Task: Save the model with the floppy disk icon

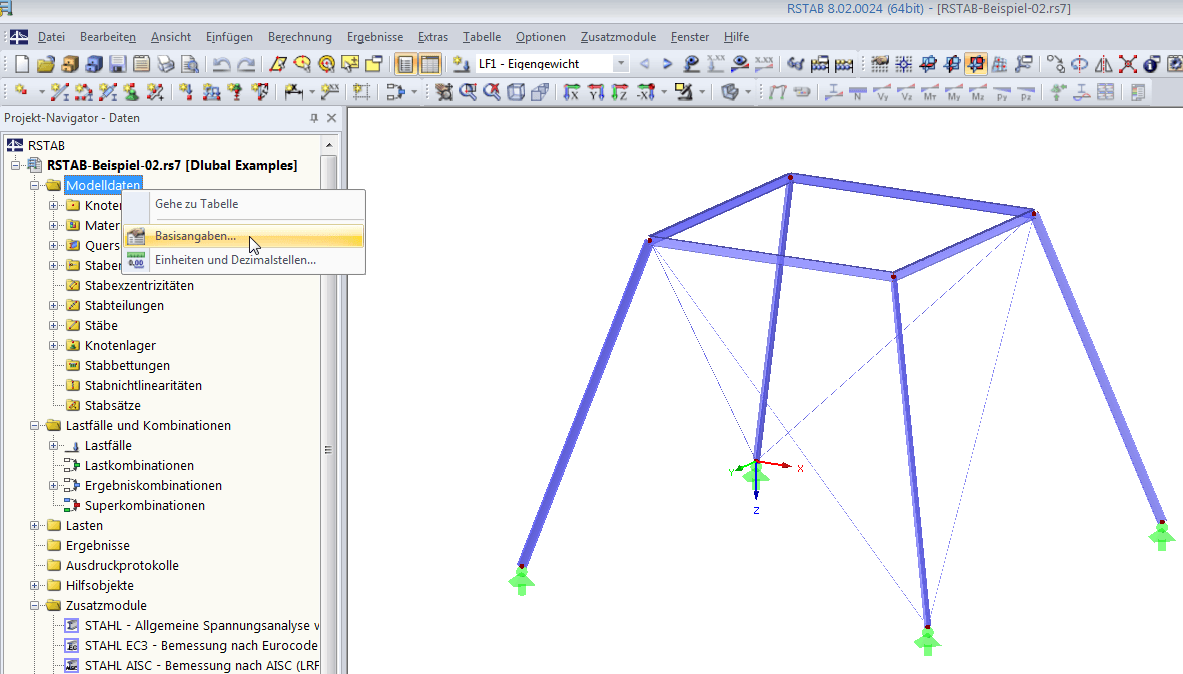Action: 118,64
